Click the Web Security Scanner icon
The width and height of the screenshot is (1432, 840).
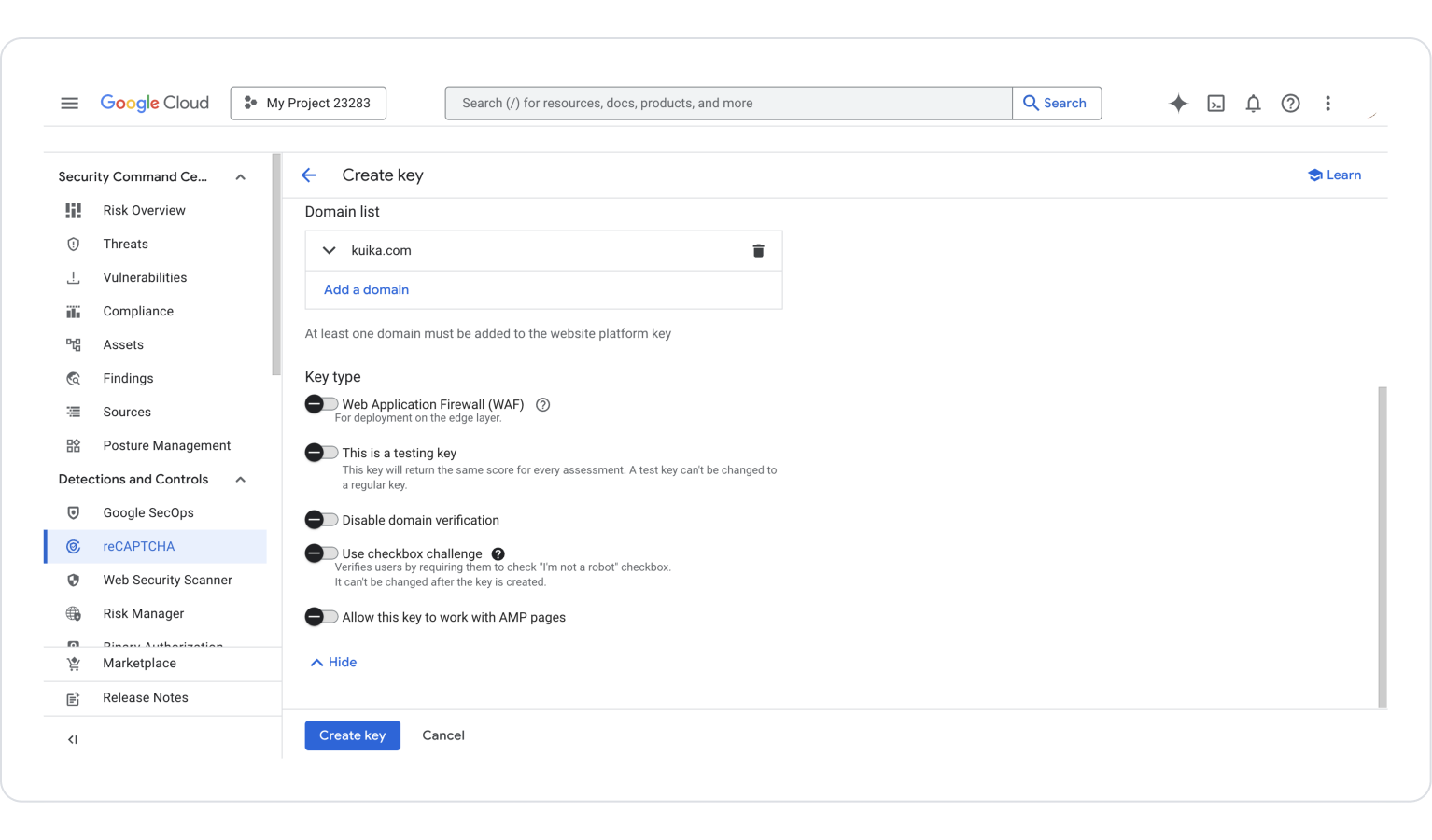point(73,581)
